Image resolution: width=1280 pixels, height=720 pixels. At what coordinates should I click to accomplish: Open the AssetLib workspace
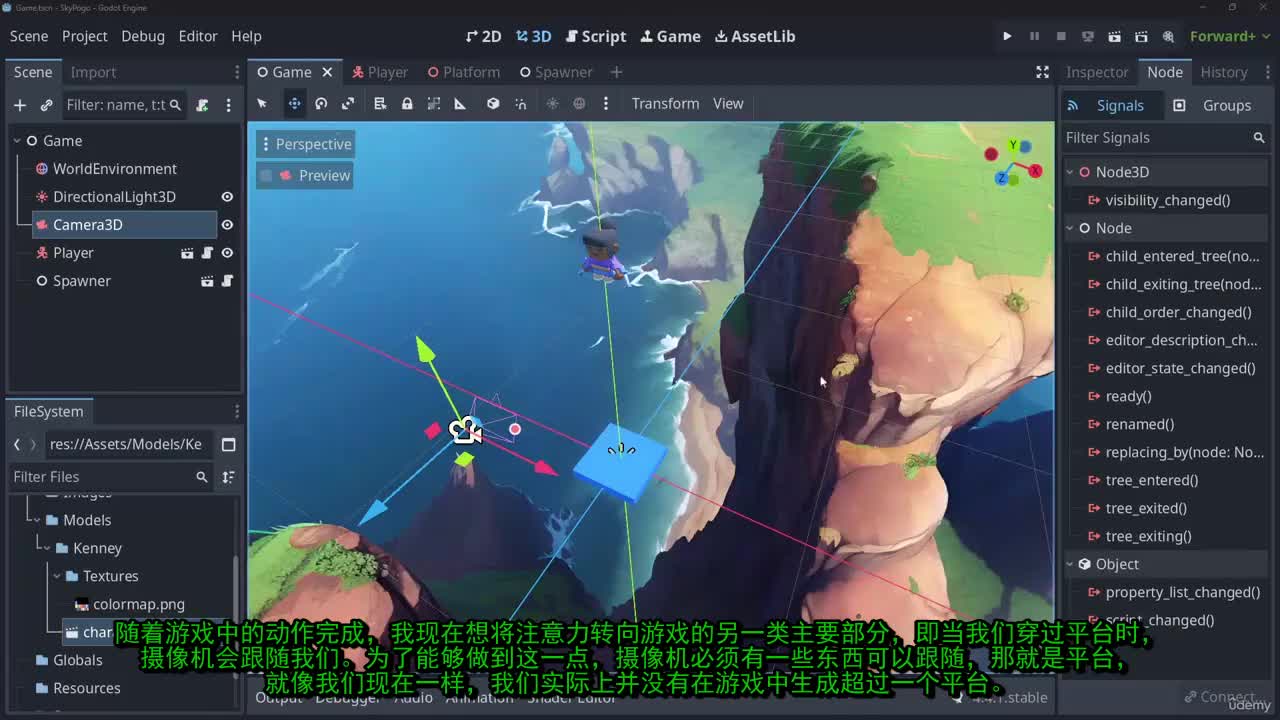tap(755, 36)
